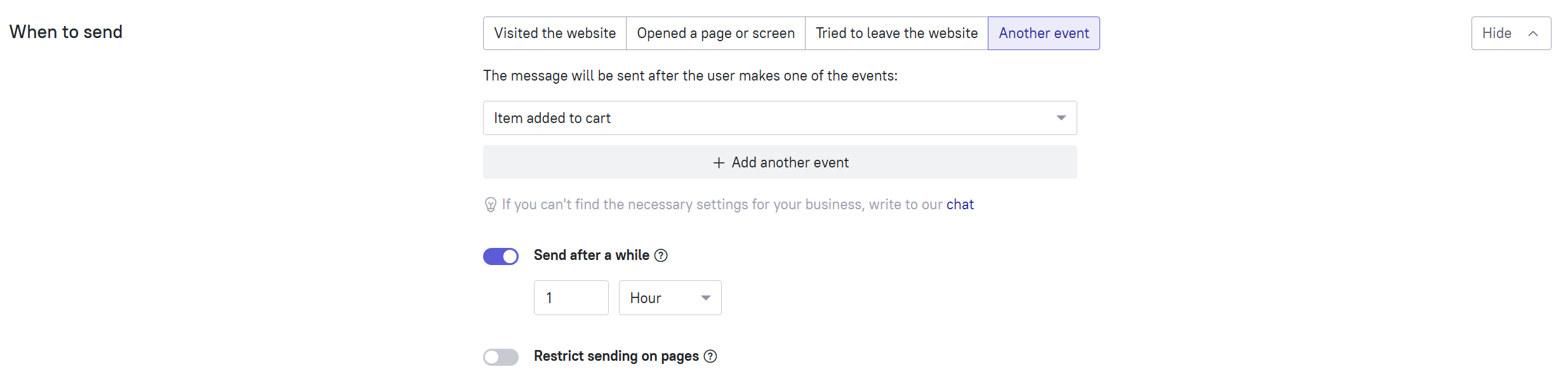The height and width of the screenshot is (376, 1568).
Task: Click the delay number input field
Action: tap(571, 298)
